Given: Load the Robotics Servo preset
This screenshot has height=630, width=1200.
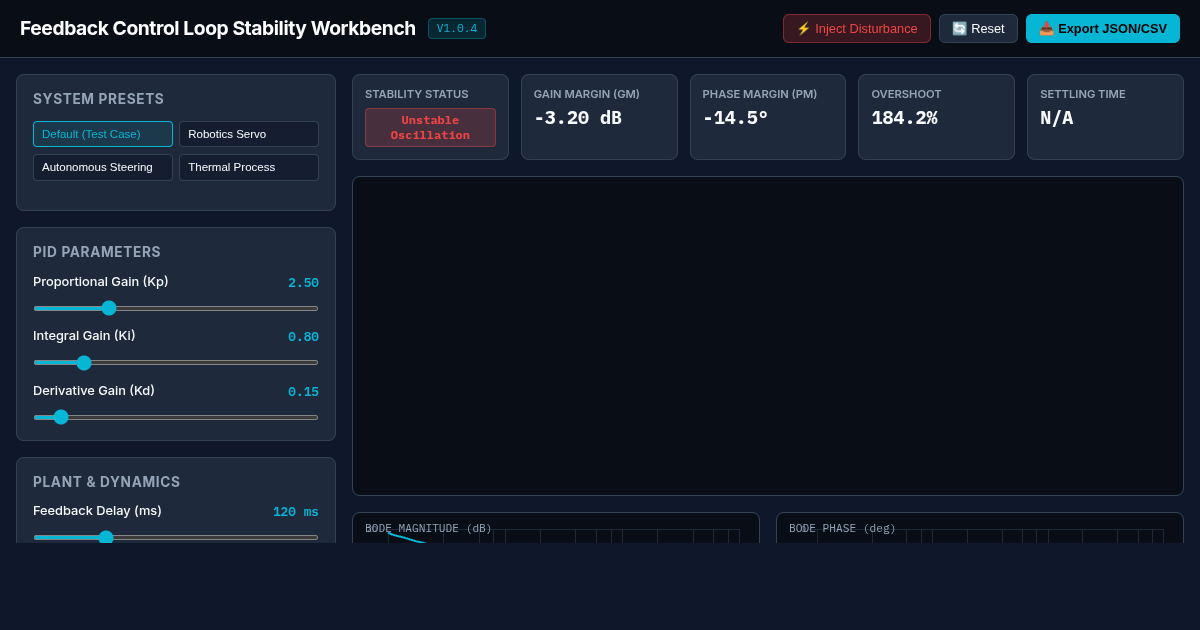Looking at the screenshot, I should coord(249,134).
